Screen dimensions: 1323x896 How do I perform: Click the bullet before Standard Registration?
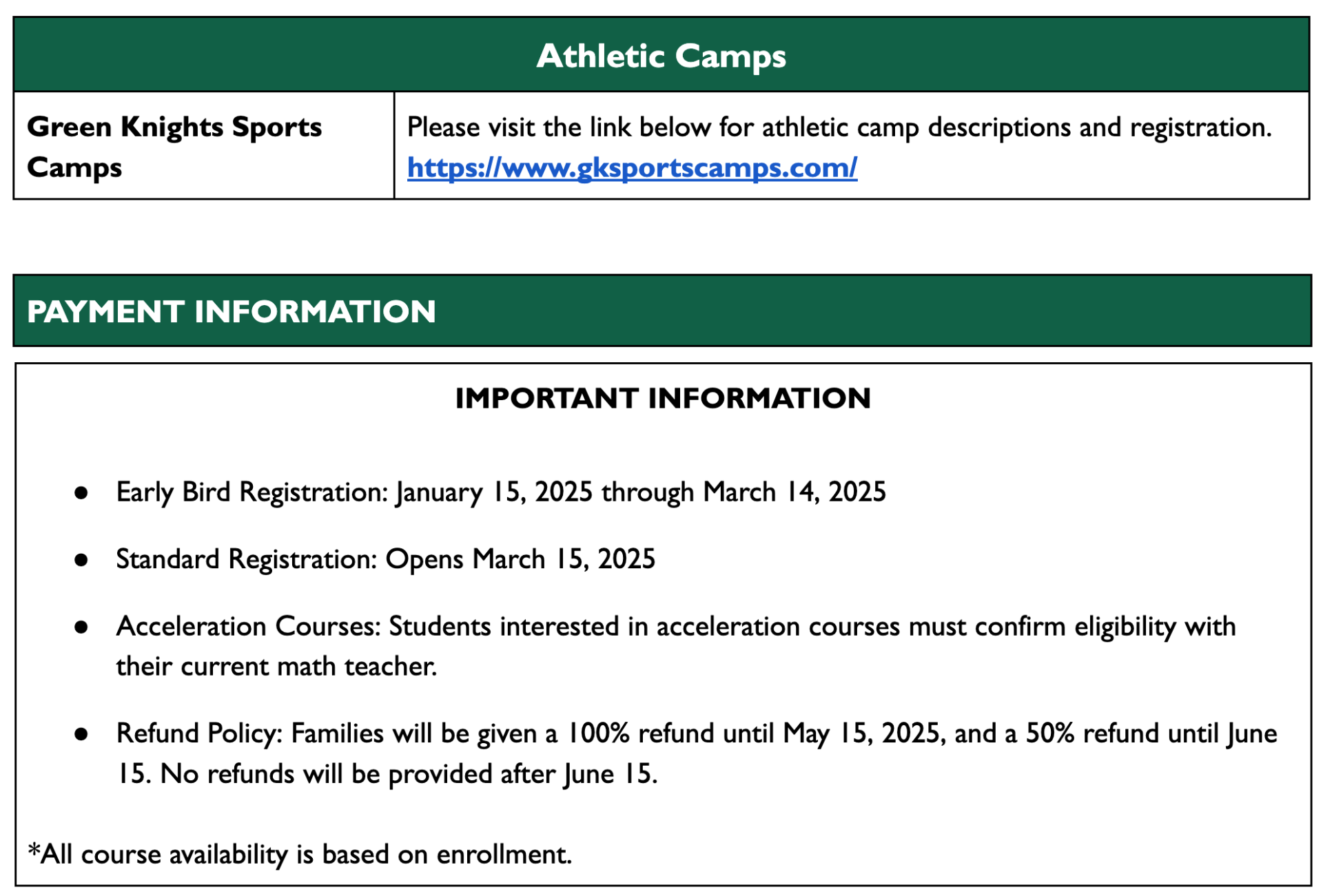tap(81, 560)
